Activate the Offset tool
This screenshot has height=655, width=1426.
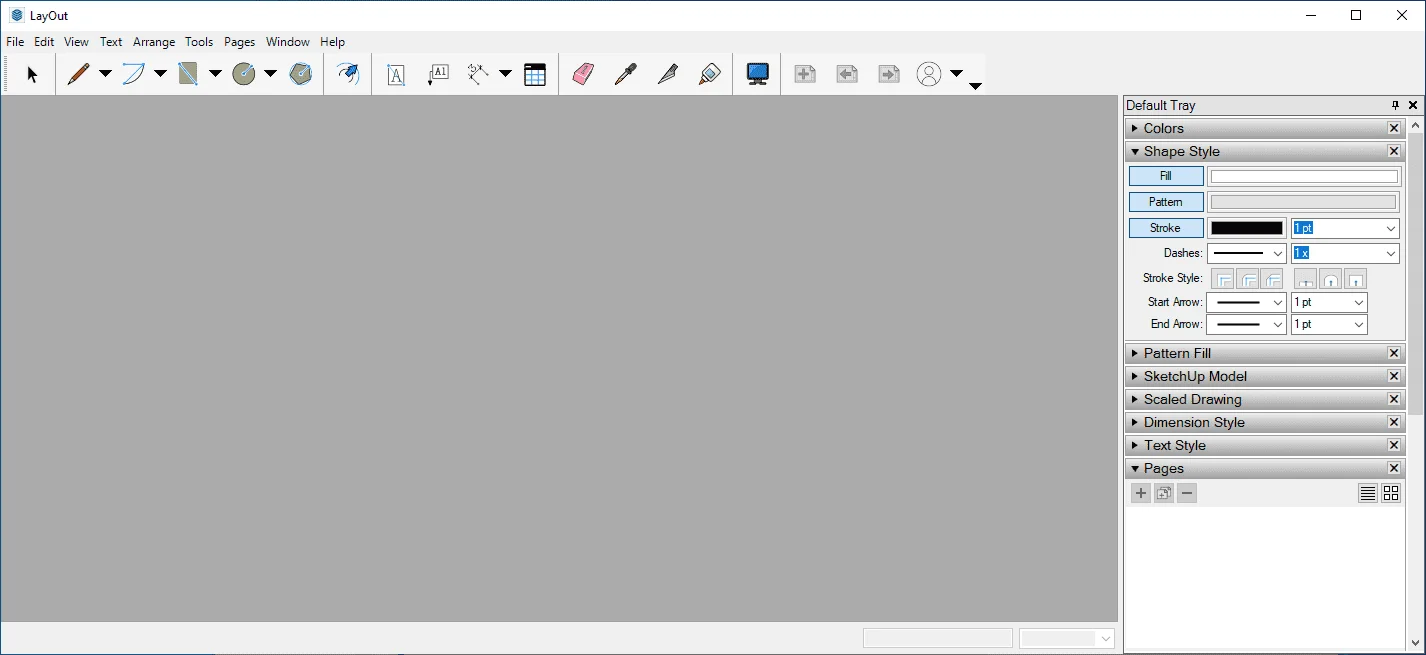point(347,74)
